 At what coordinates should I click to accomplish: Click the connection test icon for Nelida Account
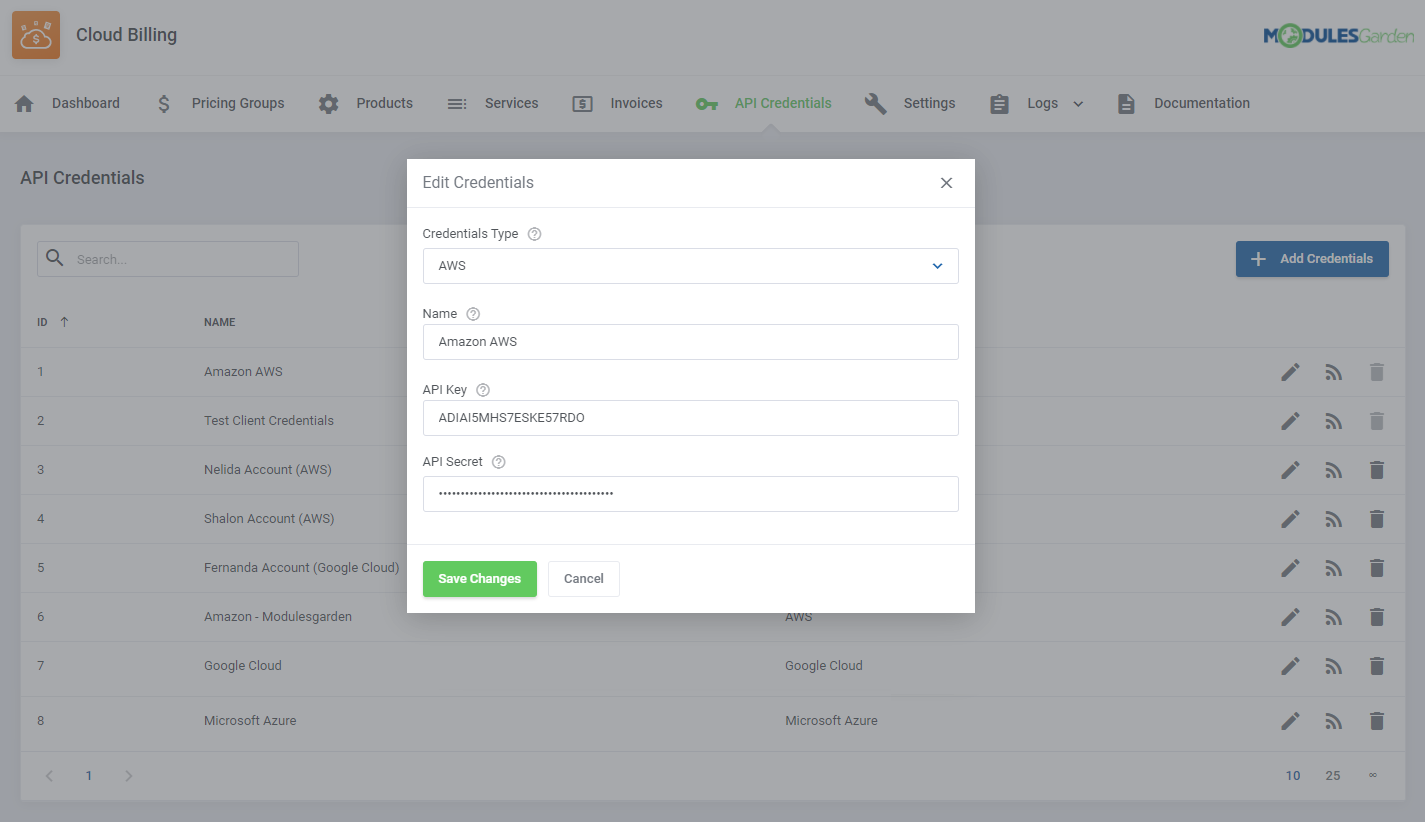[x=1333, y=470]
